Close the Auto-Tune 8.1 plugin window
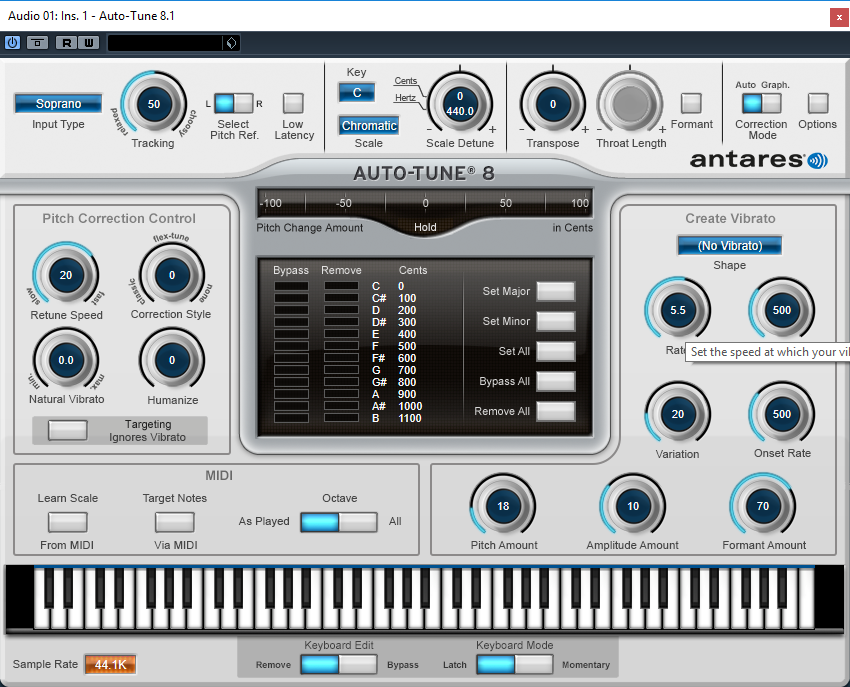 pyautogui.click(x=839, y=17)
